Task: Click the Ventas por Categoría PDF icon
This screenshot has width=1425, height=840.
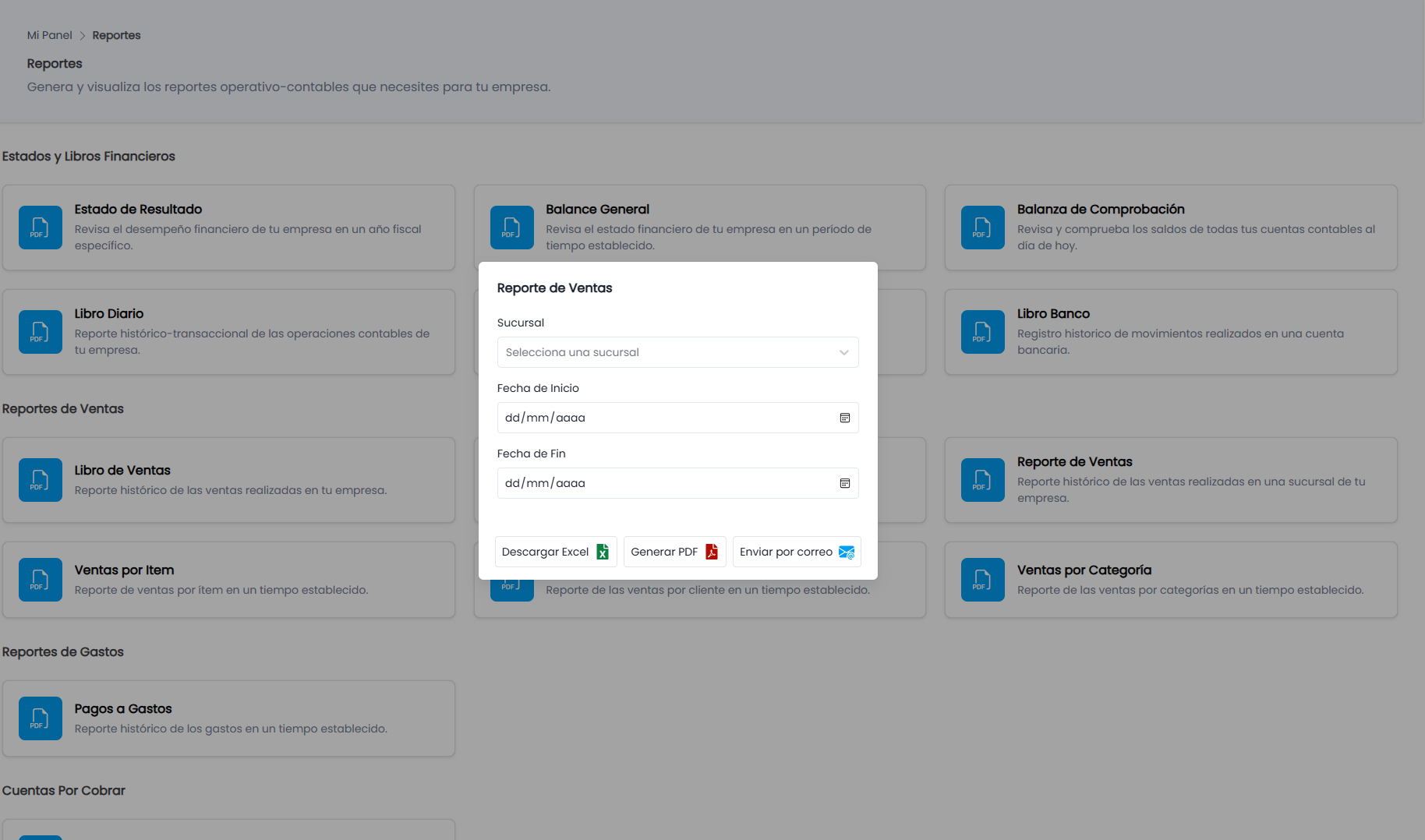Action: pos(983,580)
